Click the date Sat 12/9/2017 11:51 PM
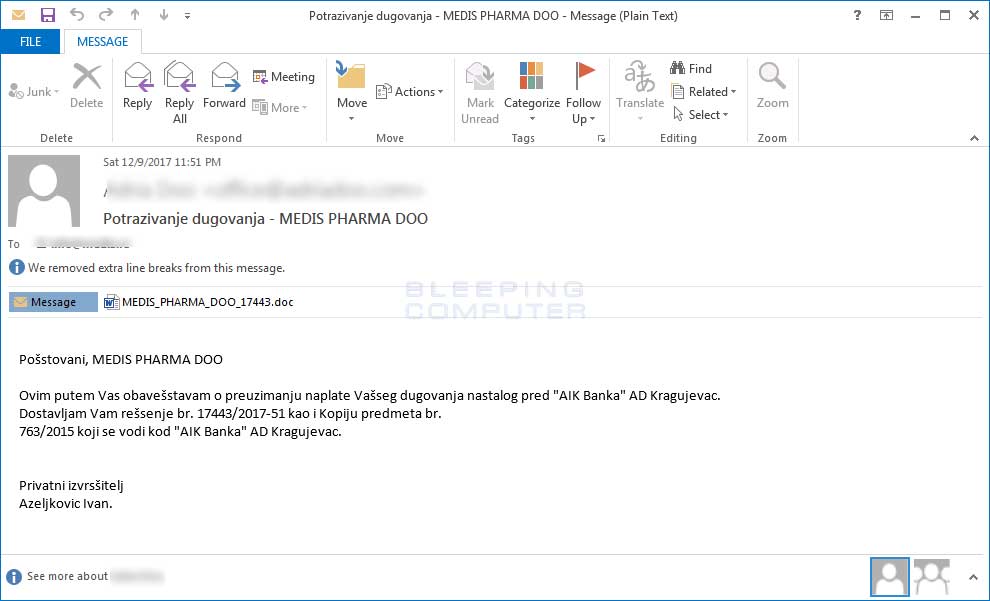990x601 pixels. click(x=162, y=162)
